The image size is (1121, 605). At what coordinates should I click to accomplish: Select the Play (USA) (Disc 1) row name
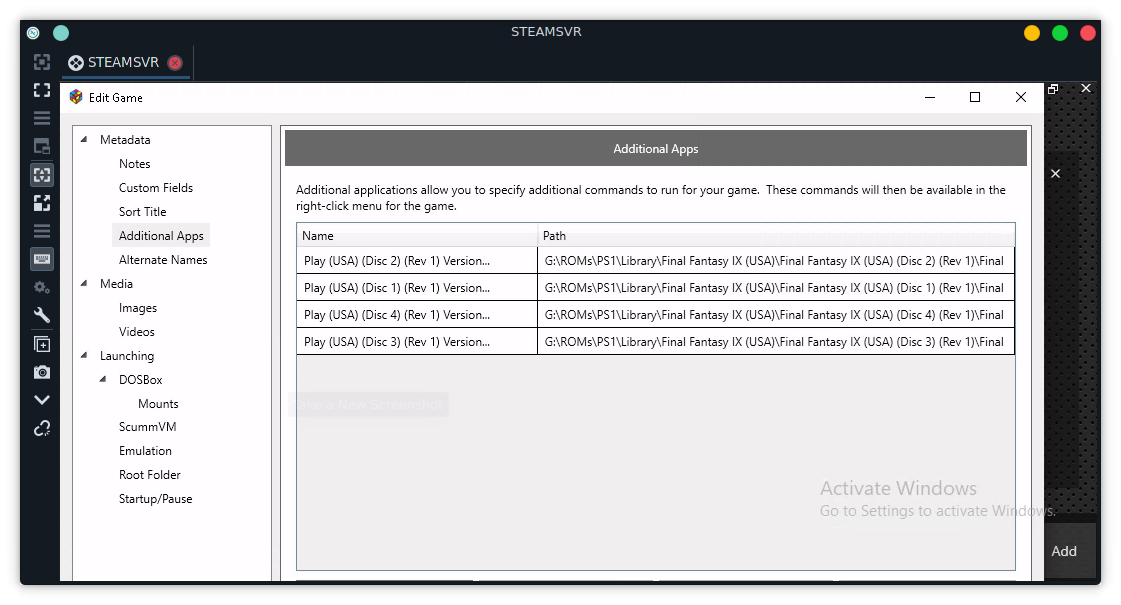click(417, 287)
